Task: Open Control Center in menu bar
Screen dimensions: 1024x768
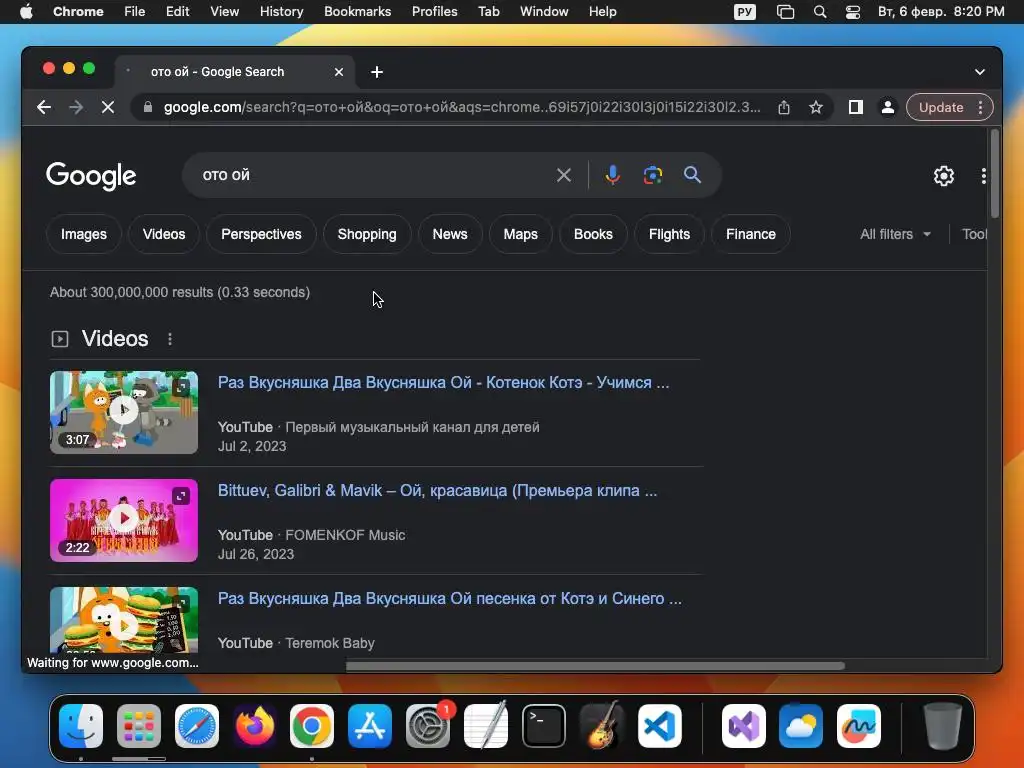Action: pos(852,12)
